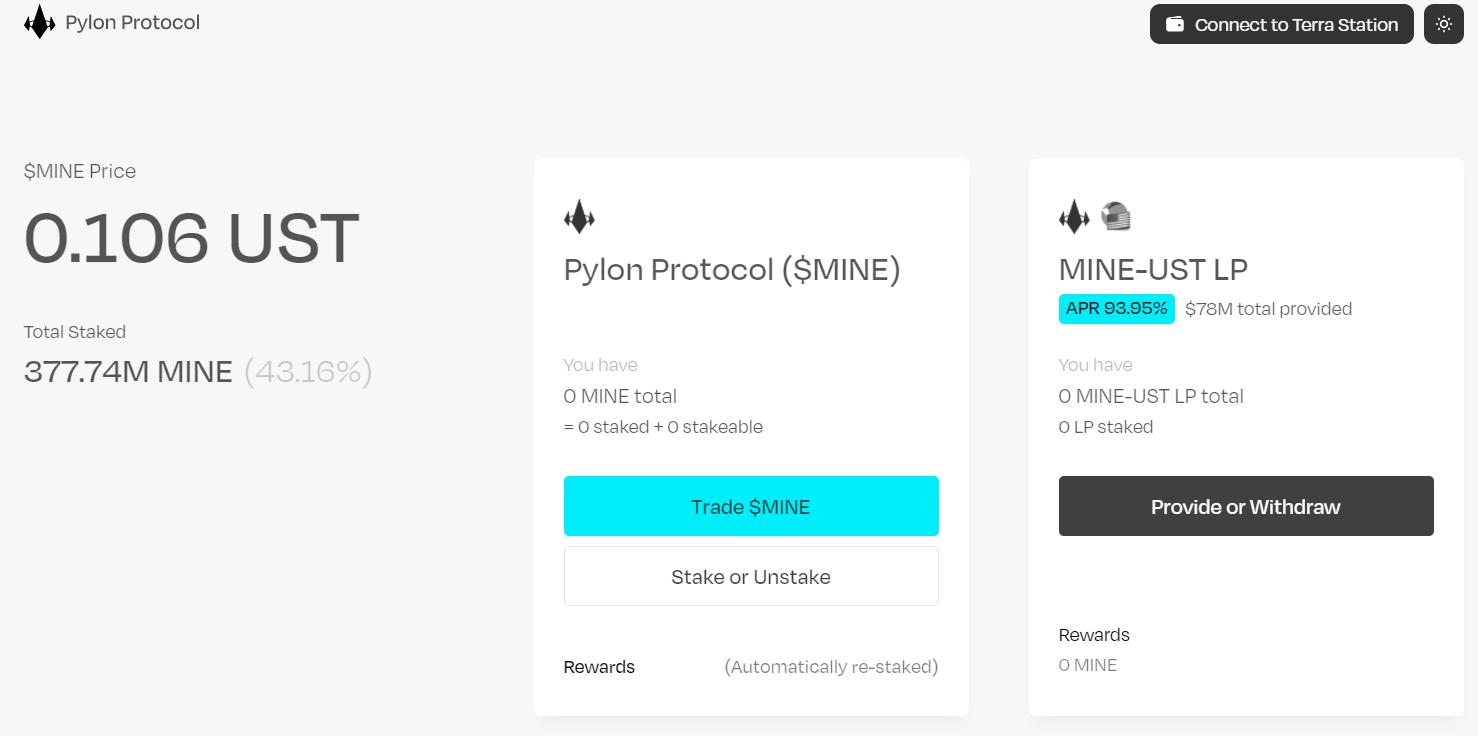Viewport: 1478px width, 736px height.
Task: Click the wallet icon in Connect button
Action: point(1176,24)
